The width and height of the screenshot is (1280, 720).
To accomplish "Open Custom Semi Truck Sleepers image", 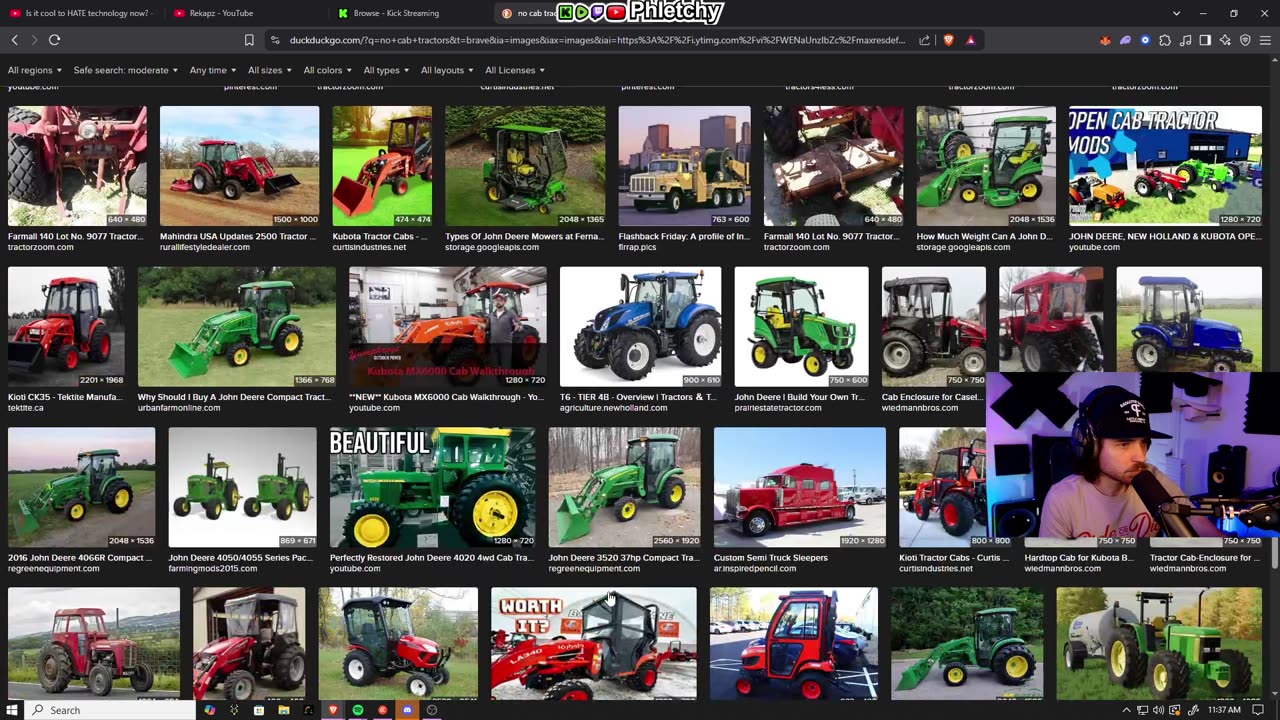I will pos(799,487).
